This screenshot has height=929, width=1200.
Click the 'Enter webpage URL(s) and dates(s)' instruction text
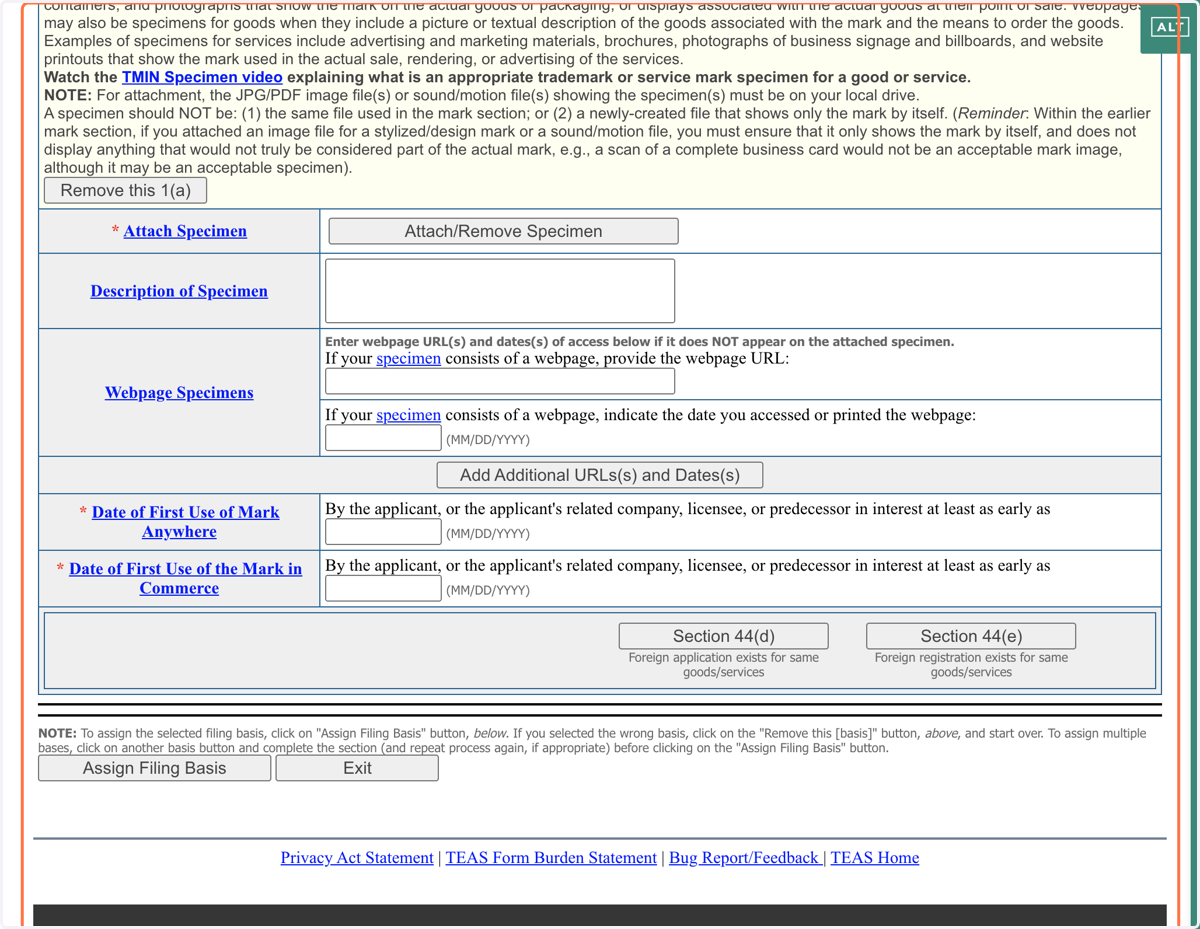[x=640, y=342]
